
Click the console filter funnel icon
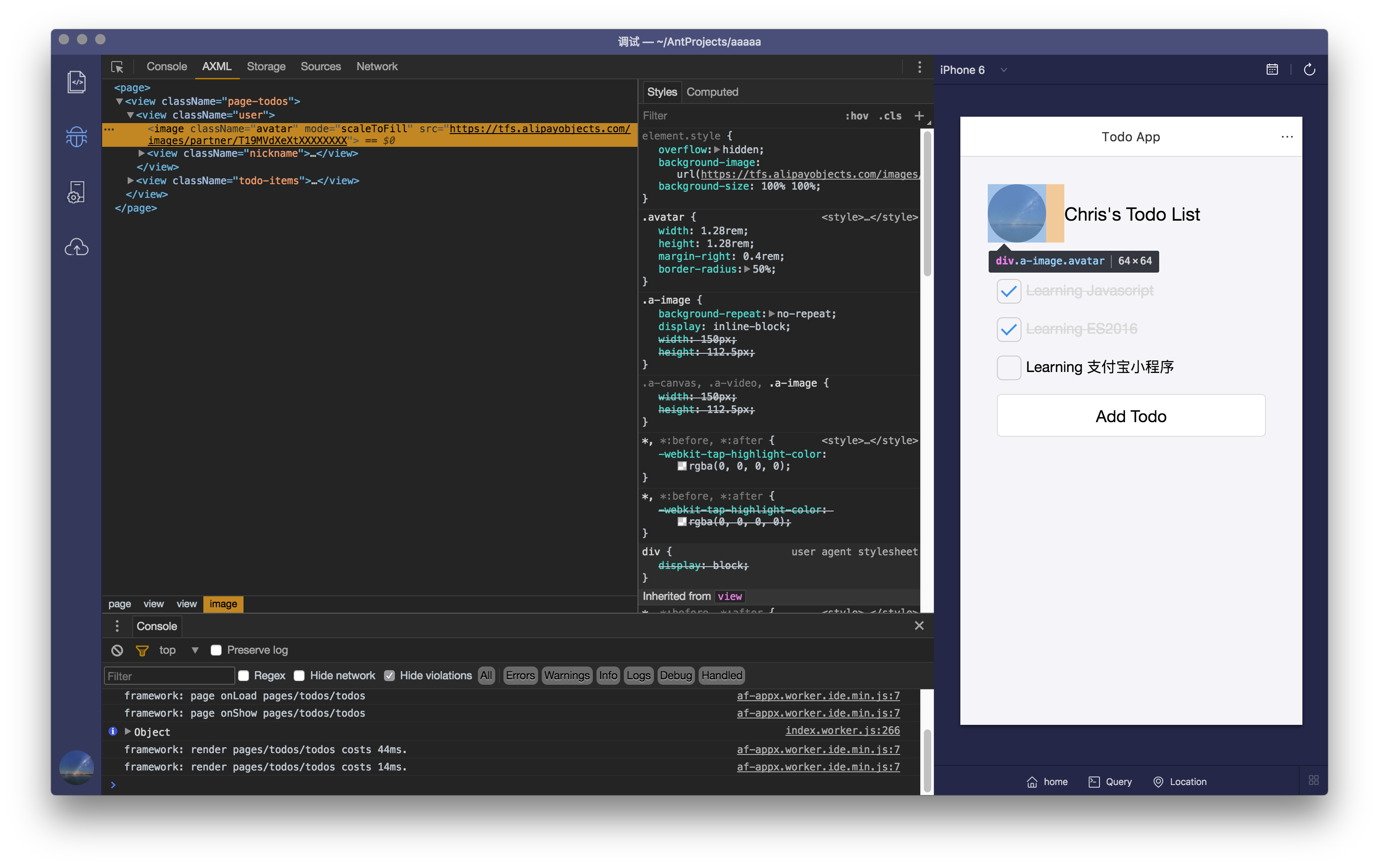[x=142, y=650]
